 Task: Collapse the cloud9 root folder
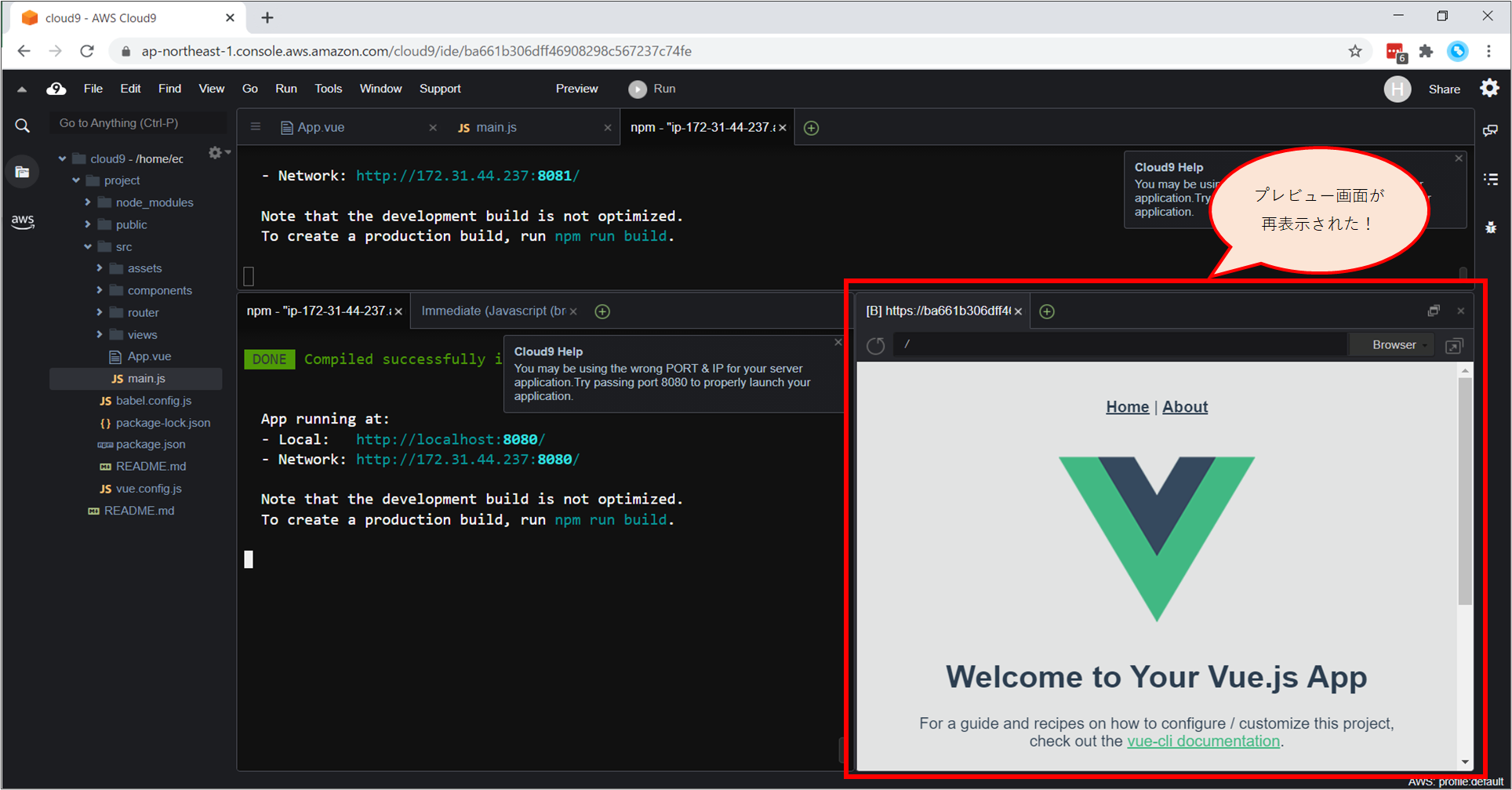pyautogui.click(x=62, y=158)
